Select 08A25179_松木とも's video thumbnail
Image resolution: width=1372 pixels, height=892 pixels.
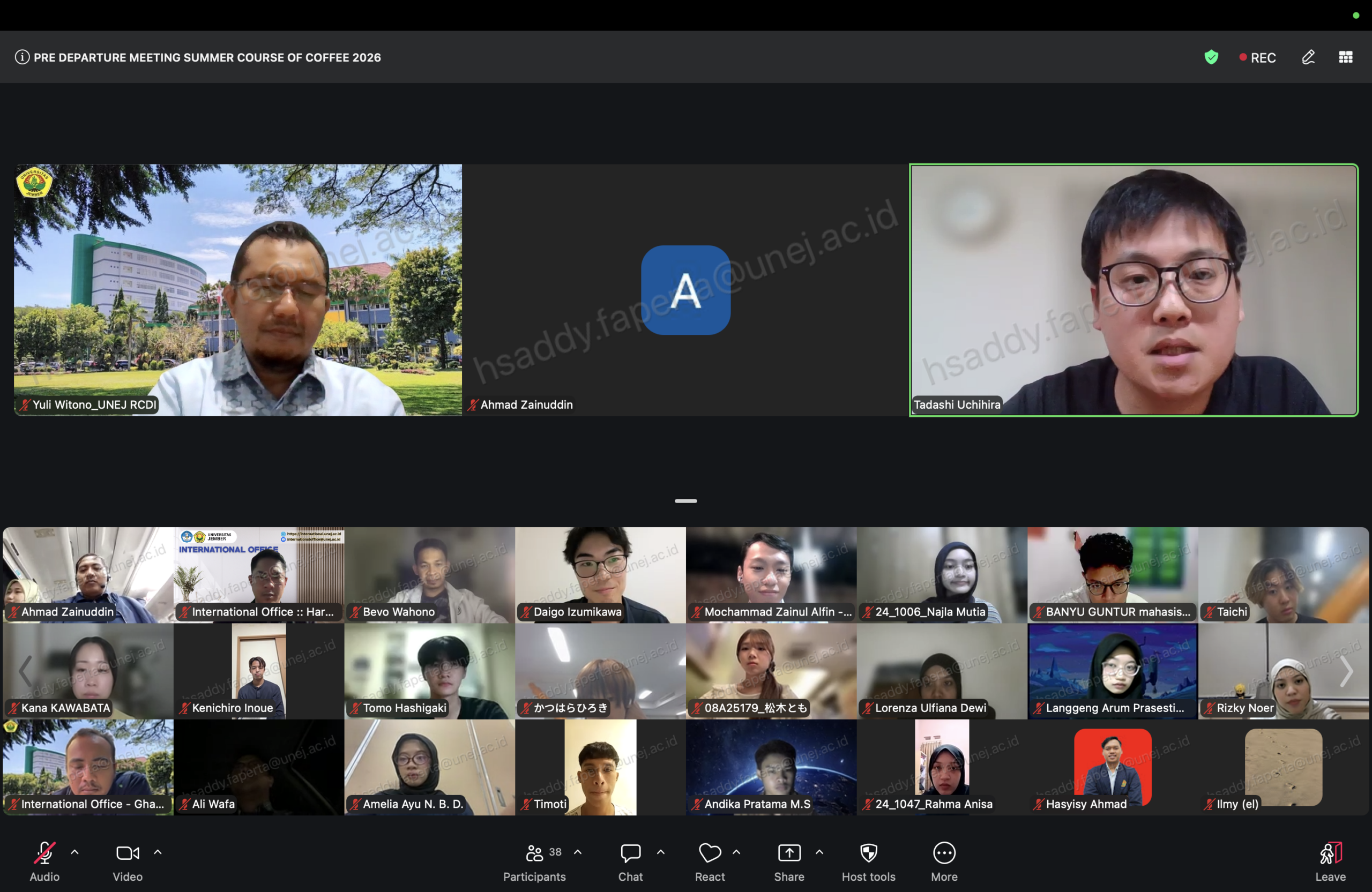point(771,671)
